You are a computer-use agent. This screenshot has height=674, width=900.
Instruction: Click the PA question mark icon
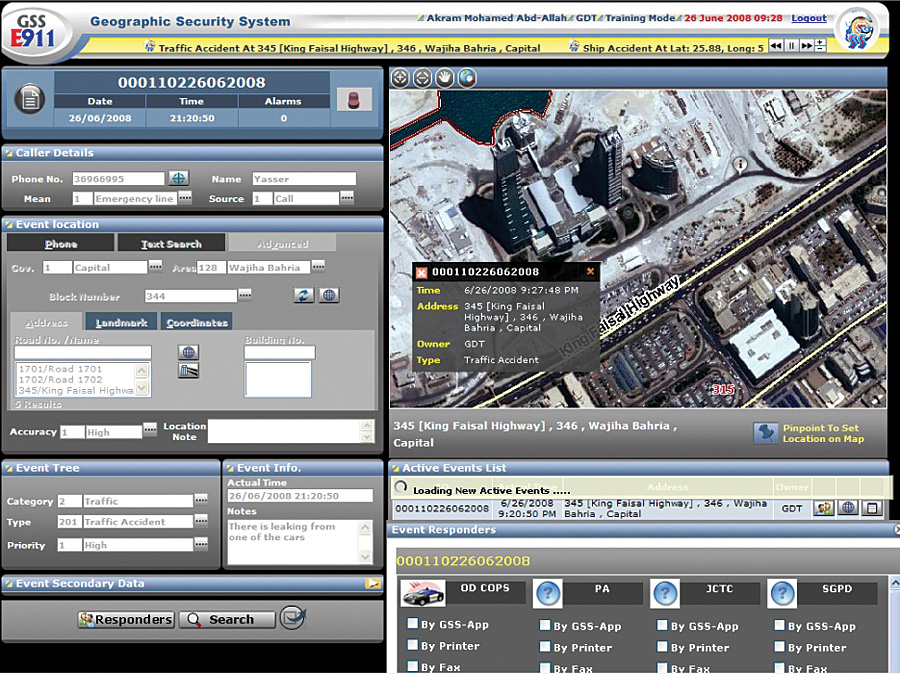(x=548, y=593)
